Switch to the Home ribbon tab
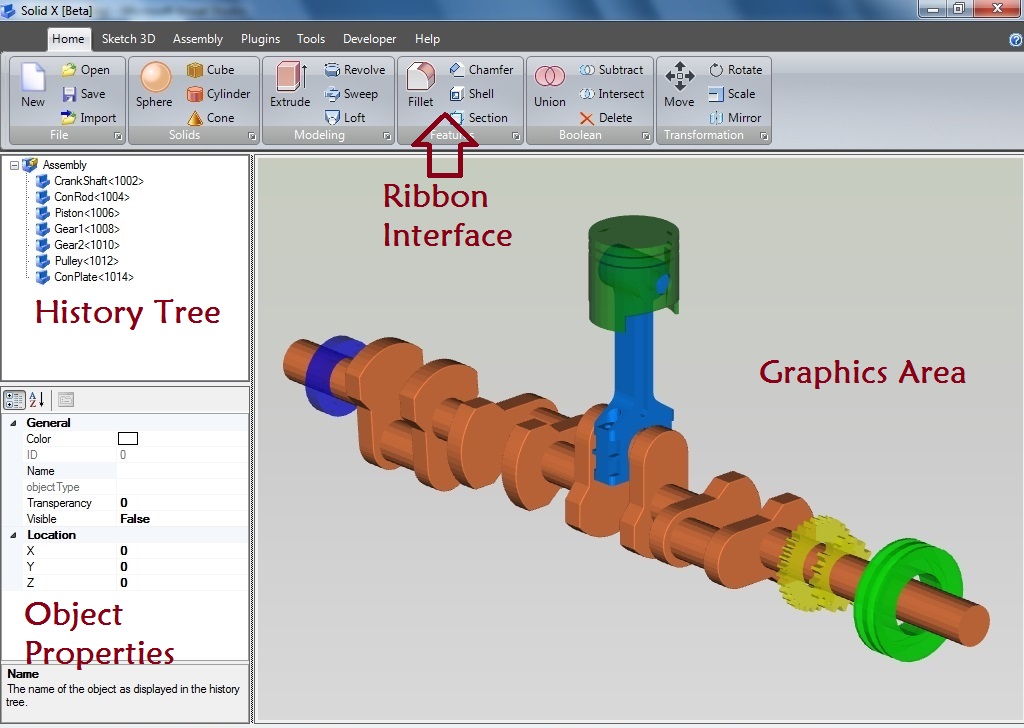Viewport: 1024px width, 728px height. [69, 39]
